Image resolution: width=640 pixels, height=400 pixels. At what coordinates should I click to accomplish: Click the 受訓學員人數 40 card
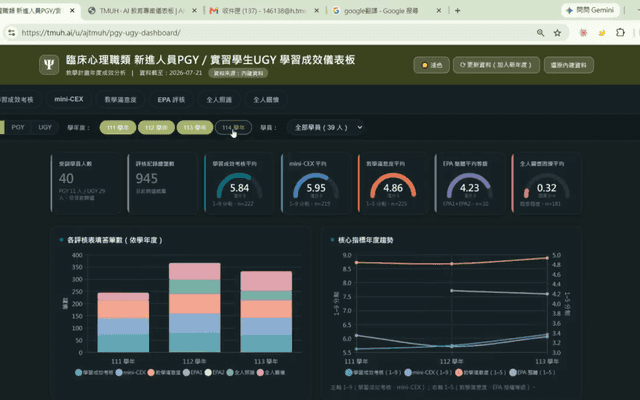[85, 183]
